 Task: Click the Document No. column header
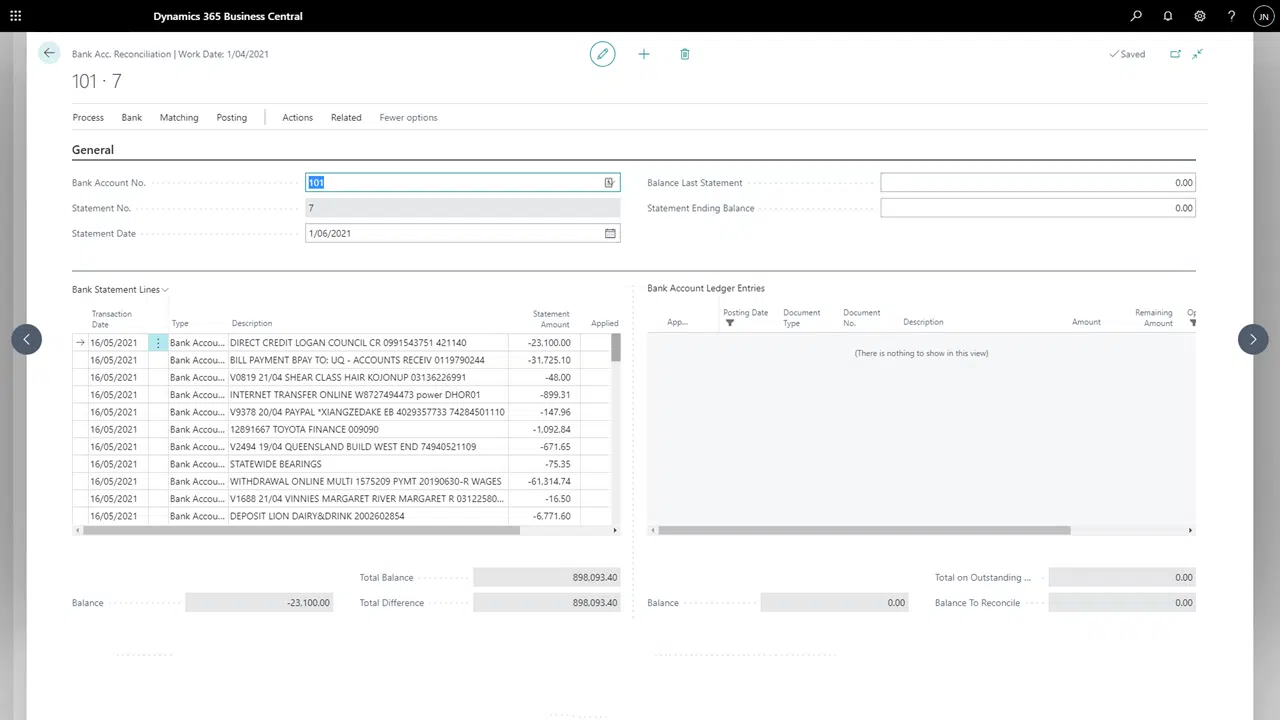pos(862,318)
